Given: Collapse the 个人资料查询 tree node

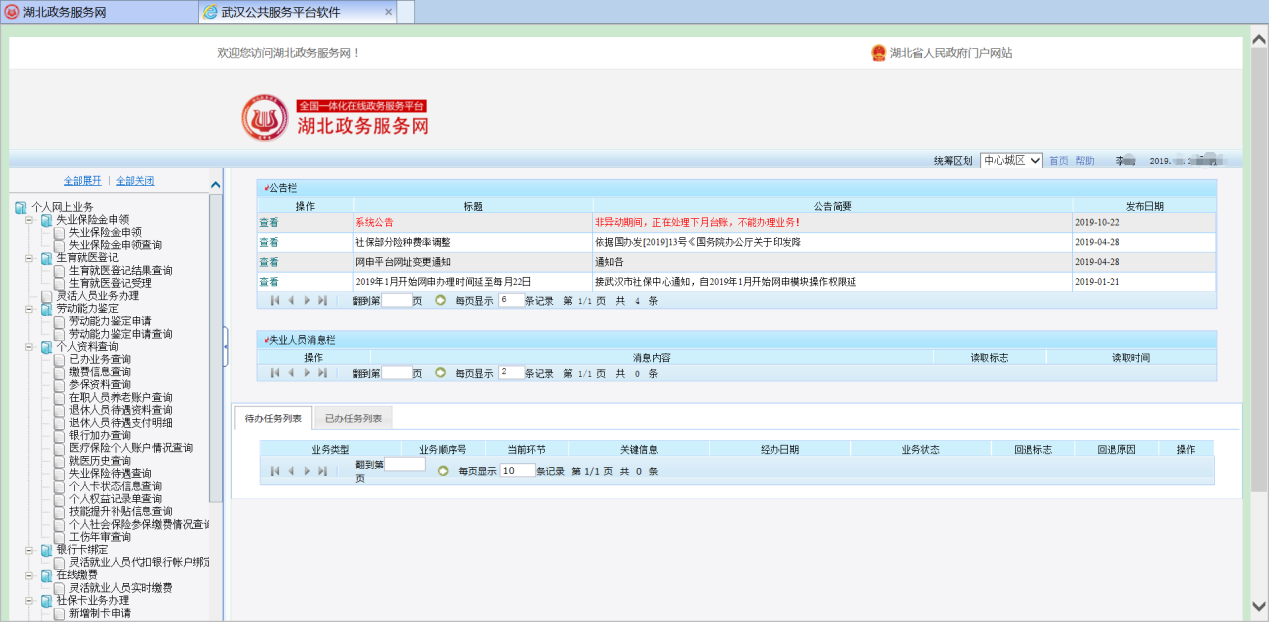Looking at the screenshot, I should pyautogui.click(x=29, y=347).
